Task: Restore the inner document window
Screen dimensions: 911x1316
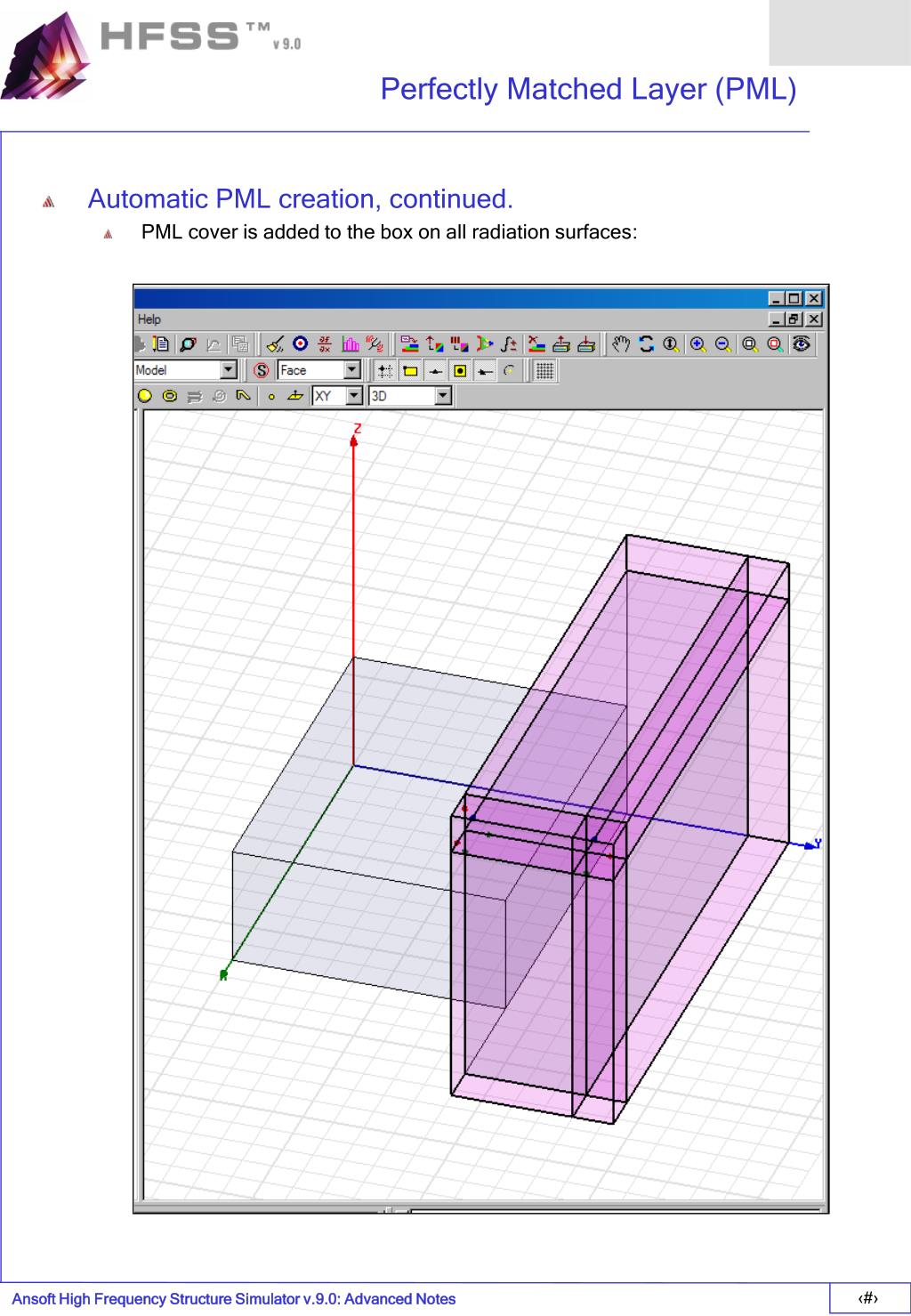Action: [x=794, y=319]
